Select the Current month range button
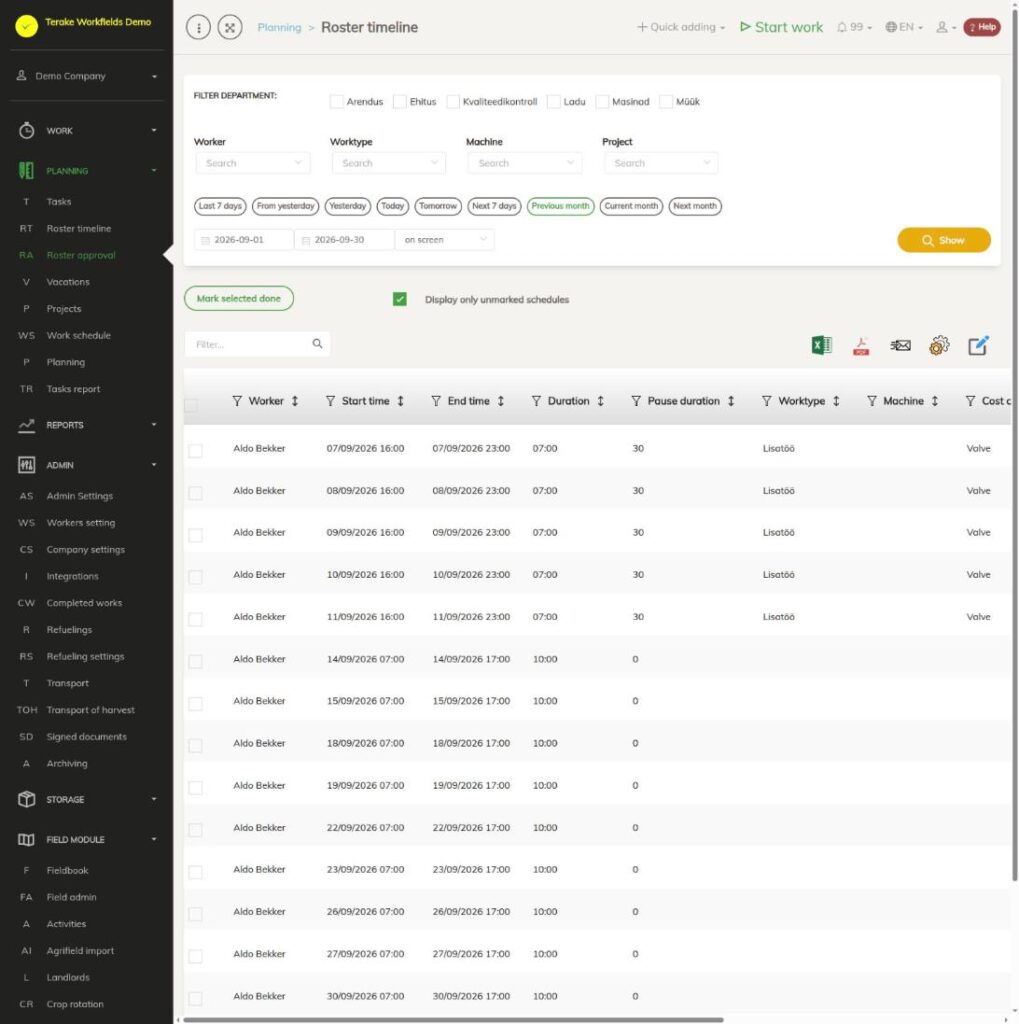Screen dimensions: 1019x1024 631,206
